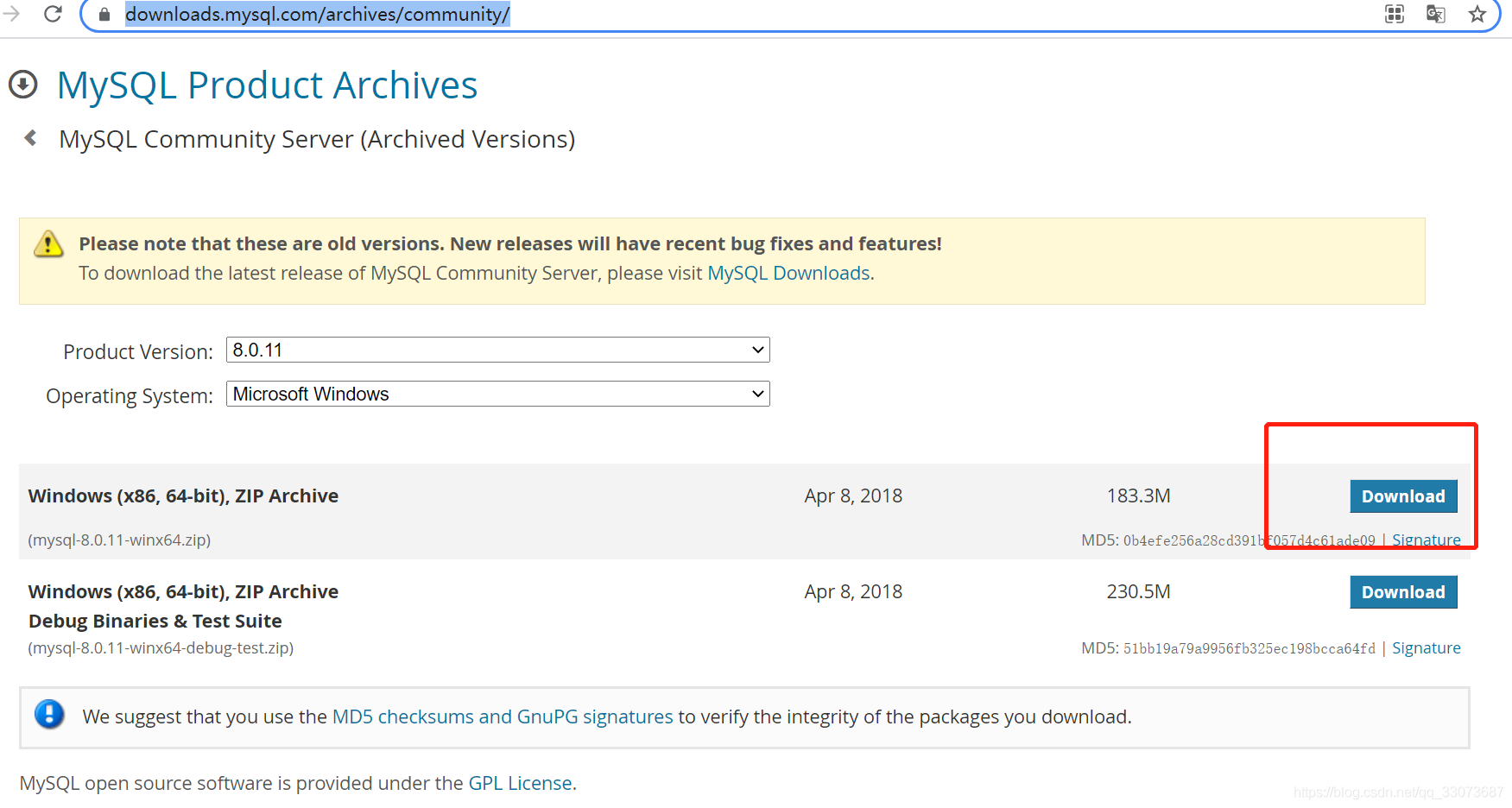Image resolution: width=1512 pixels, height=808 pixels.
Task: Click the Product Version label
Action: point(138,351)
